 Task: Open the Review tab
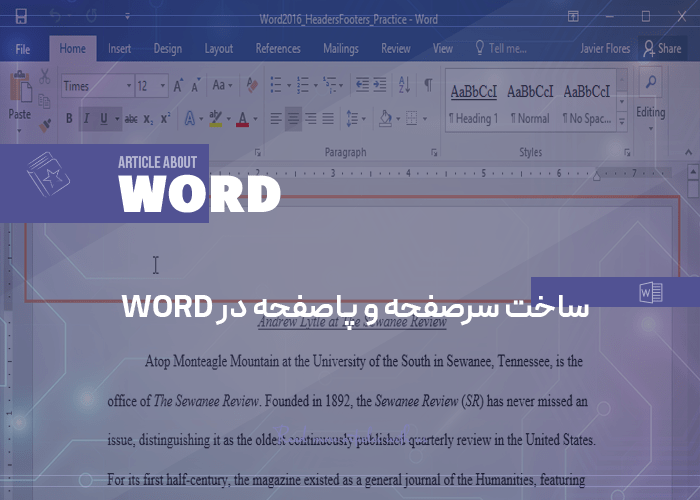click(x=396, y=49)
